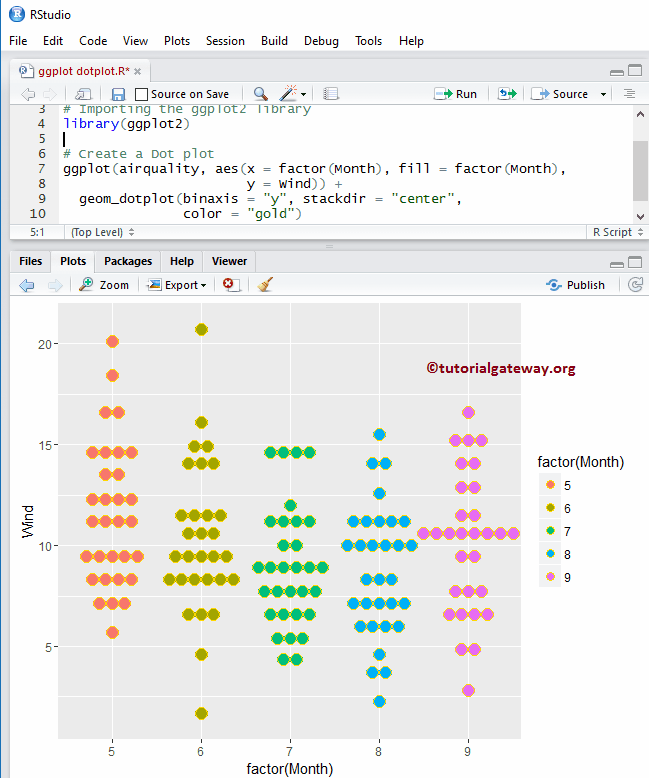649x778 pixels.
Task: Click legend swatch for month 7
Action: 550,531
